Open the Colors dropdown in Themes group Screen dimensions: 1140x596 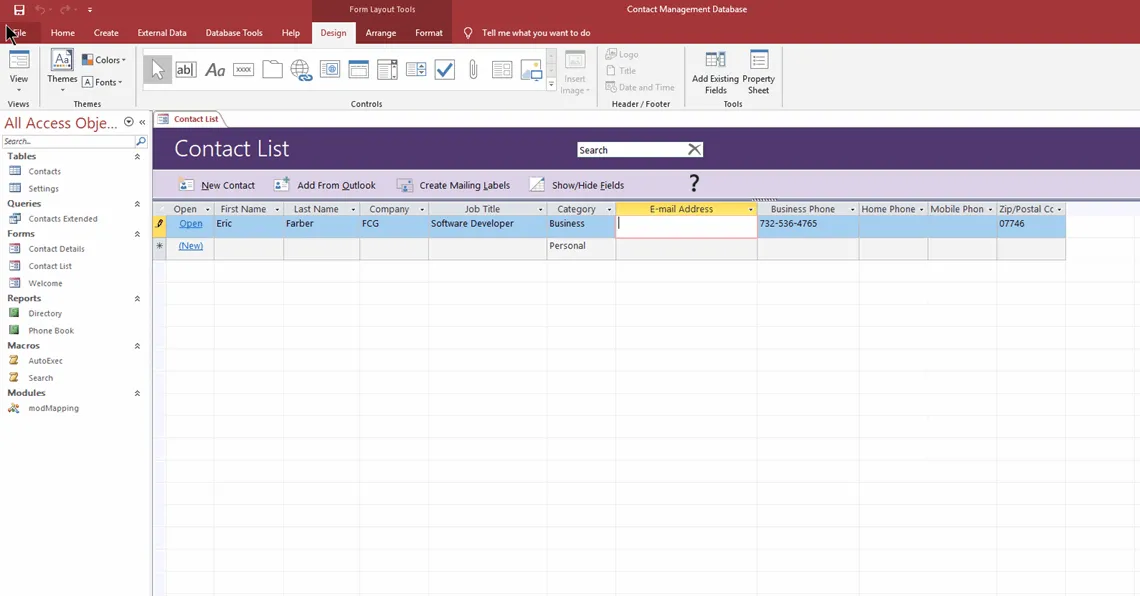(x=104, y=59)
